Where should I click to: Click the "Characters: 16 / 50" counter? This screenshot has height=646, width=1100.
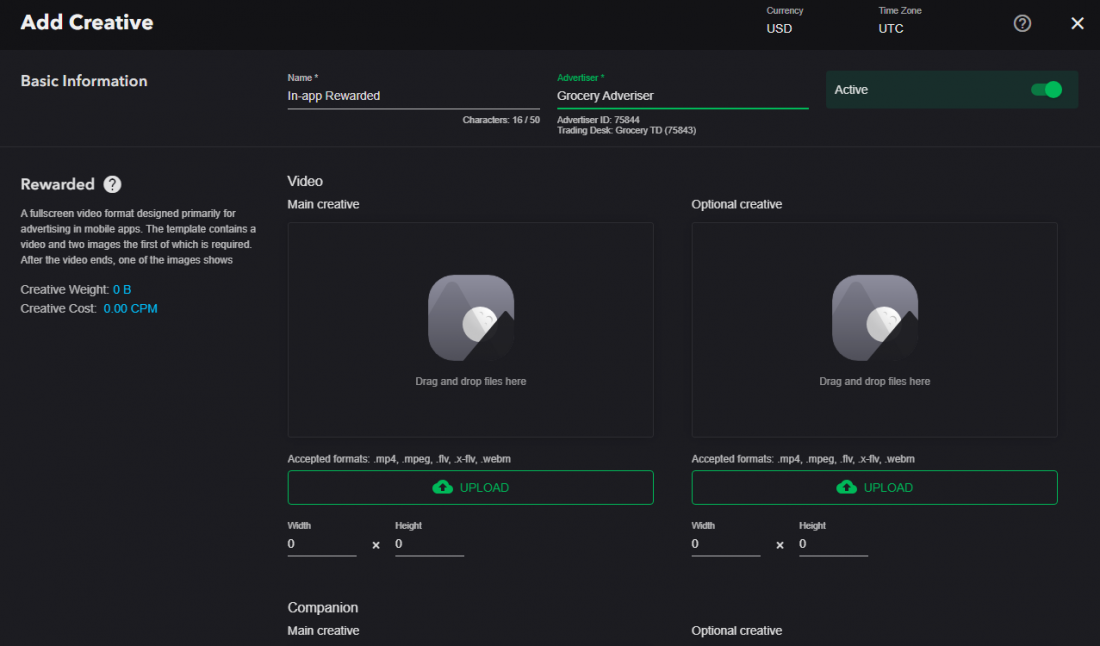pyautogui.click(x=501, y=120)
